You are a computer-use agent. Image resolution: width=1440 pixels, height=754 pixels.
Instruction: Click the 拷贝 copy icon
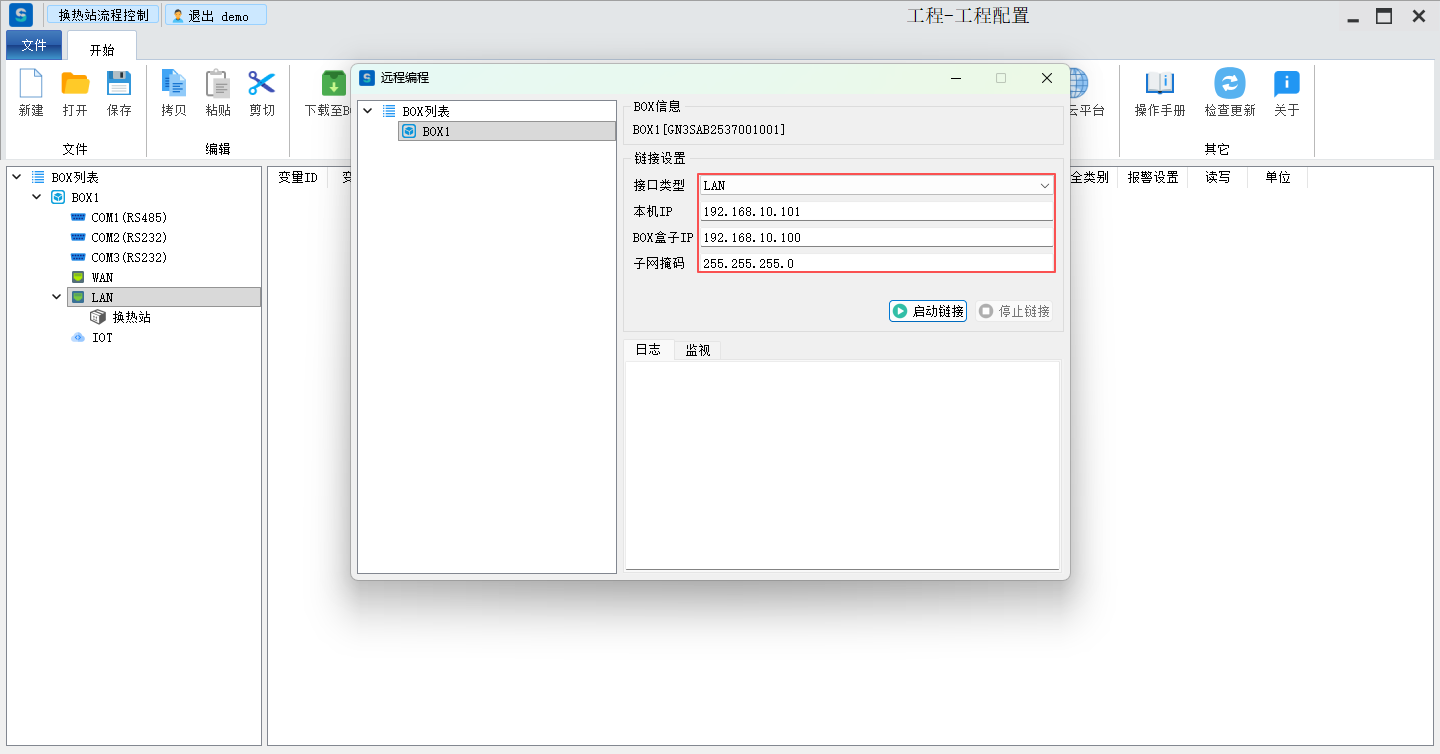(174, 84)
